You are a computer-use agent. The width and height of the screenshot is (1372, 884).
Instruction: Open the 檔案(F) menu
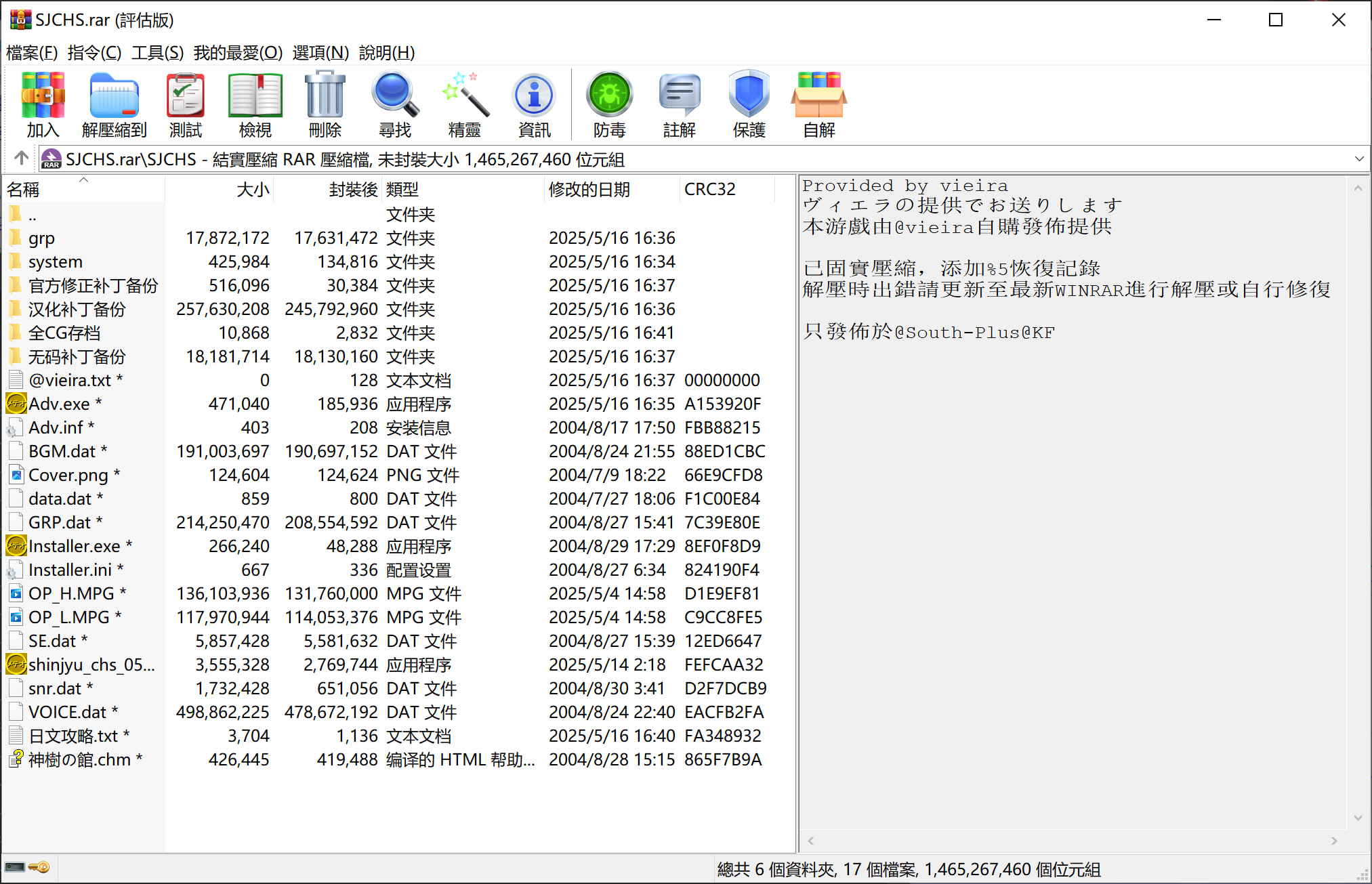(x=31, y=53)
